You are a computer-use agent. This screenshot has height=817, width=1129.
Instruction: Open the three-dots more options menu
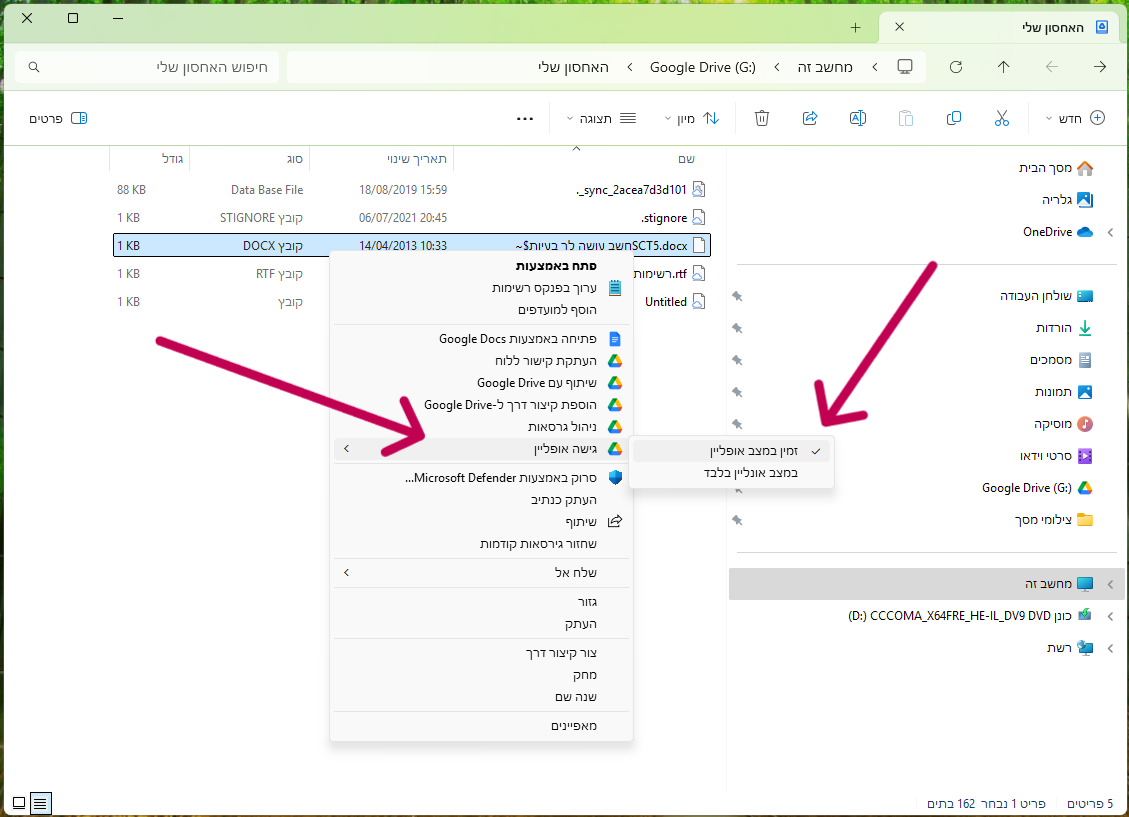click(525, 119)
